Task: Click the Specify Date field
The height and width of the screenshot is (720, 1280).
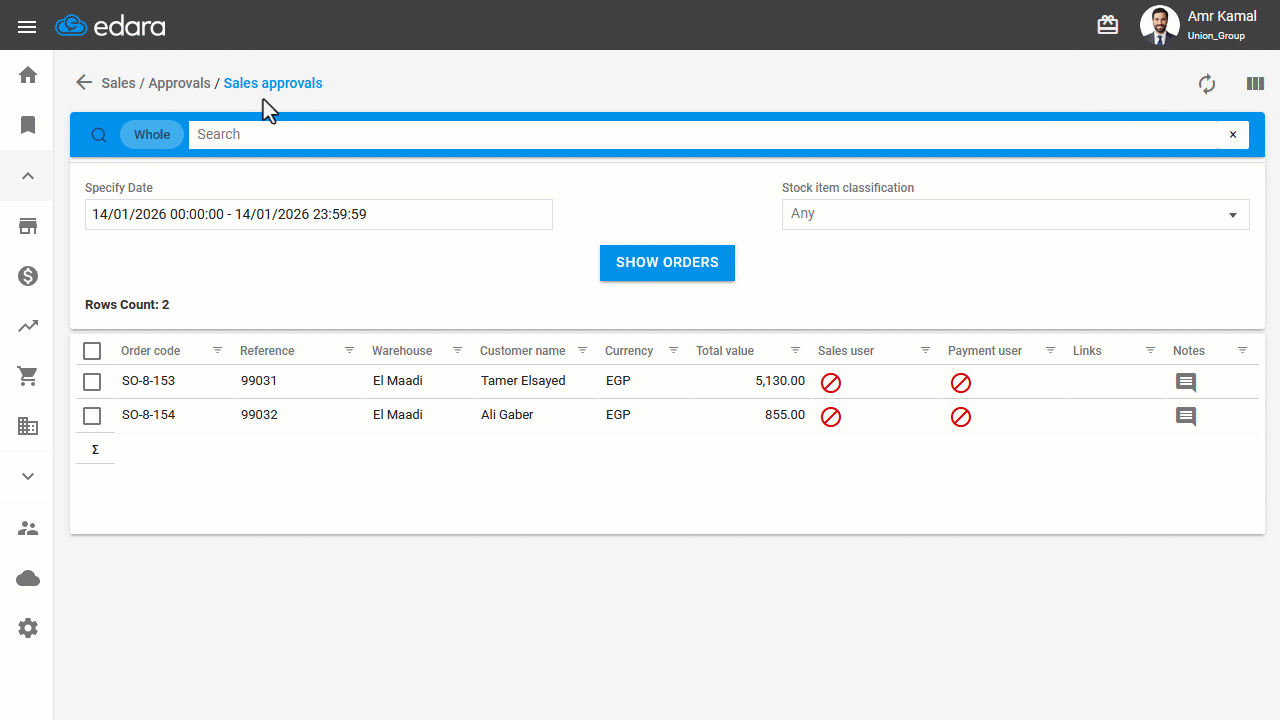Action: click(319, 214)
